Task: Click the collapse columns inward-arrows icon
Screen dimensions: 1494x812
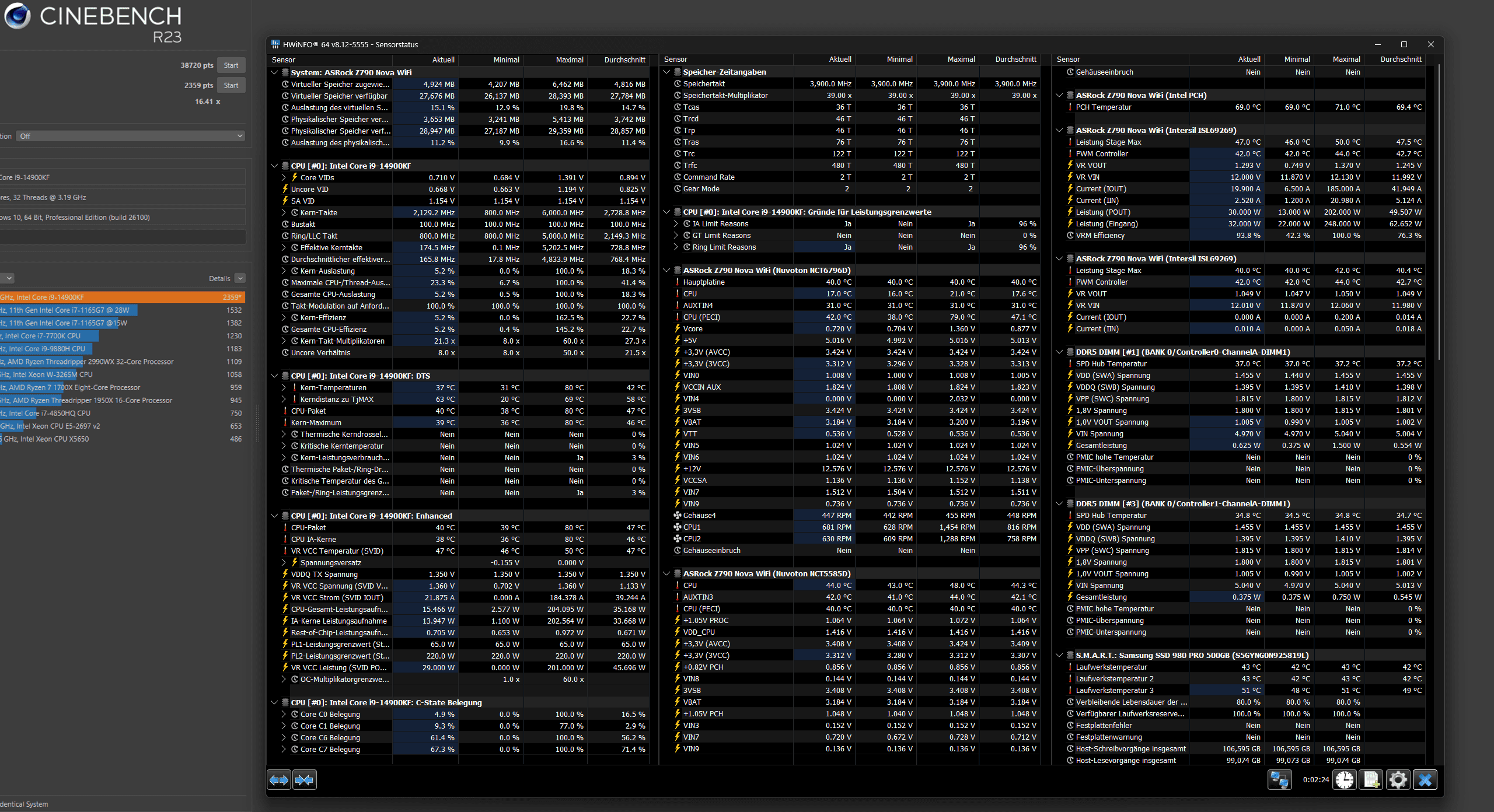Action: 304,780
